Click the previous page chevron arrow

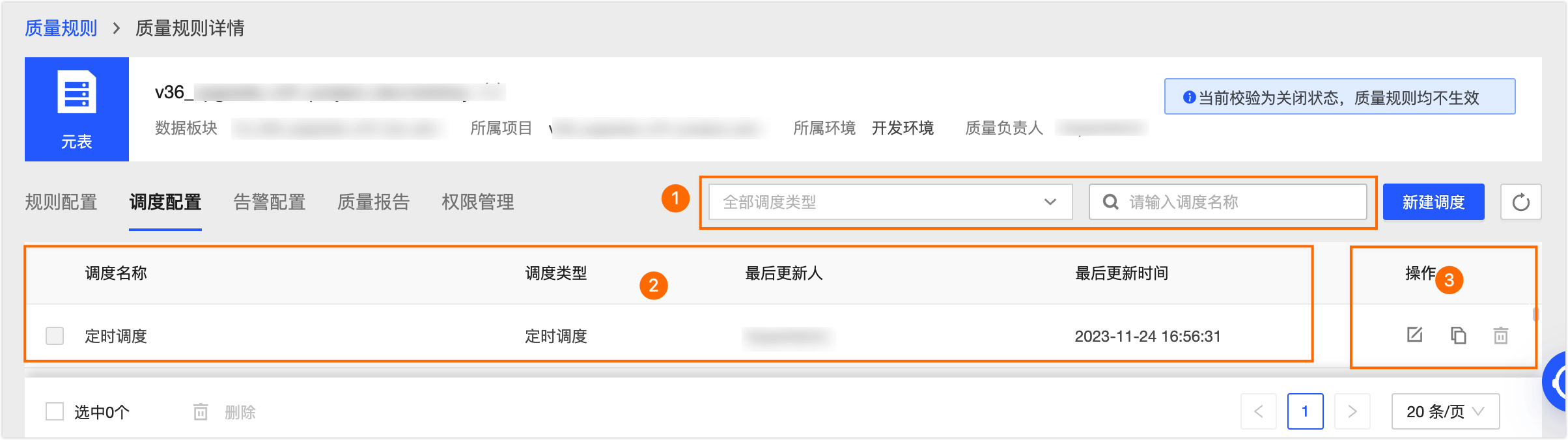click(x=1258, y=411)
